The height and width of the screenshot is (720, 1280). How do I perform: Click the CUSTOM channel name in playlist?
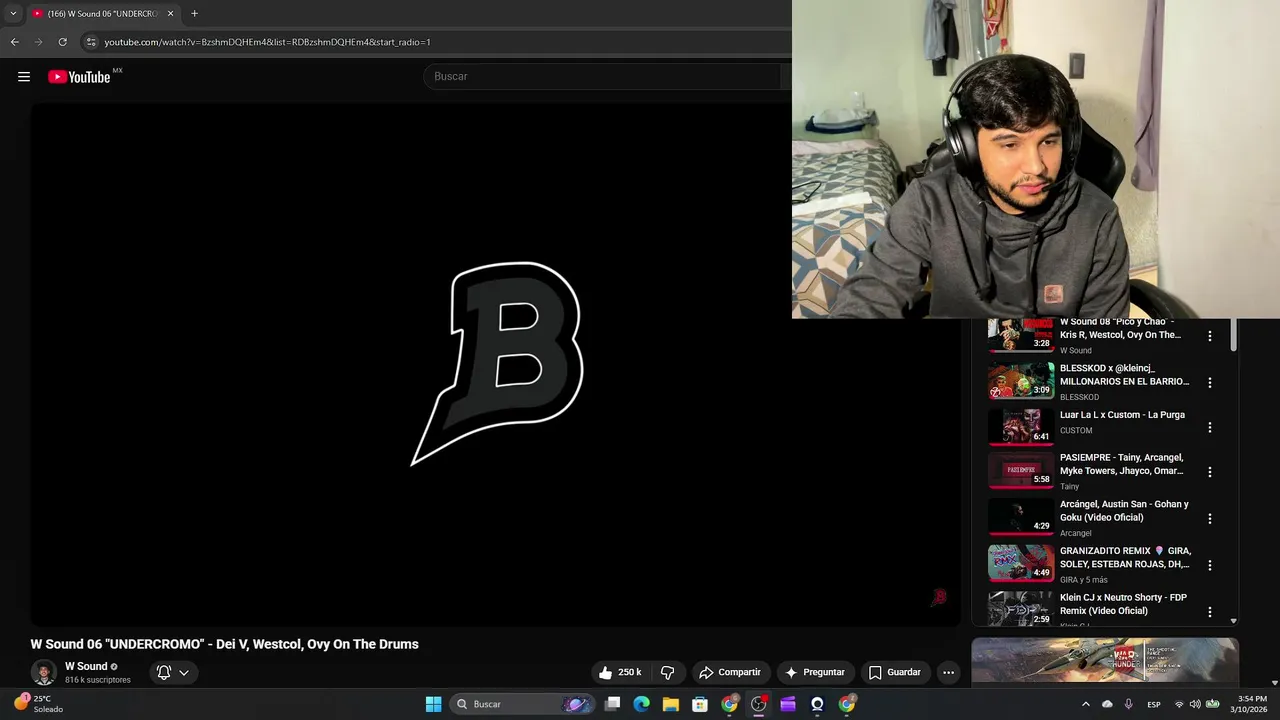[x=1076, y=431]
